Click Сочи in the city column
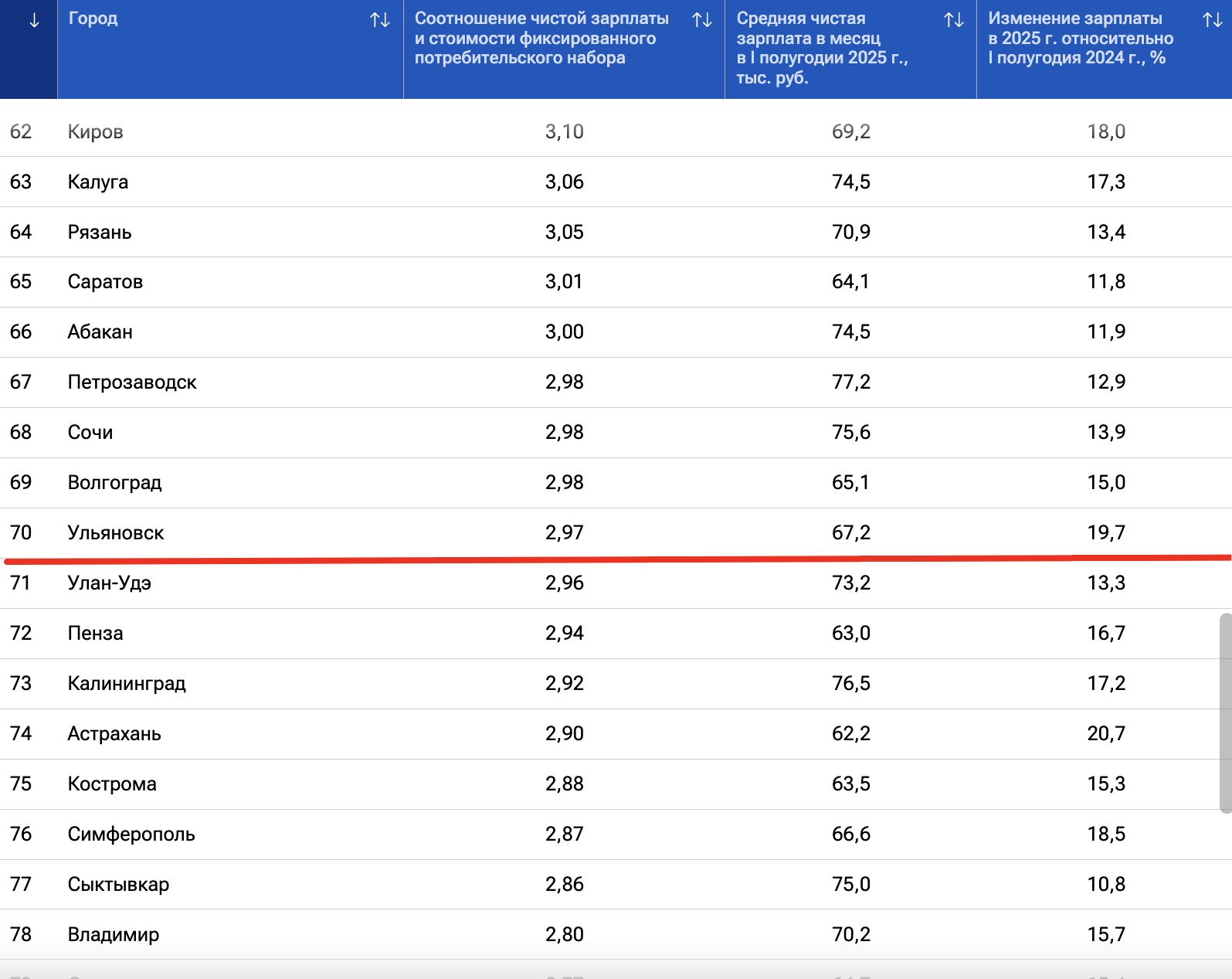The height and width of the screenshot is (979, 1232). pyautogui.click(x=90, y=433)
